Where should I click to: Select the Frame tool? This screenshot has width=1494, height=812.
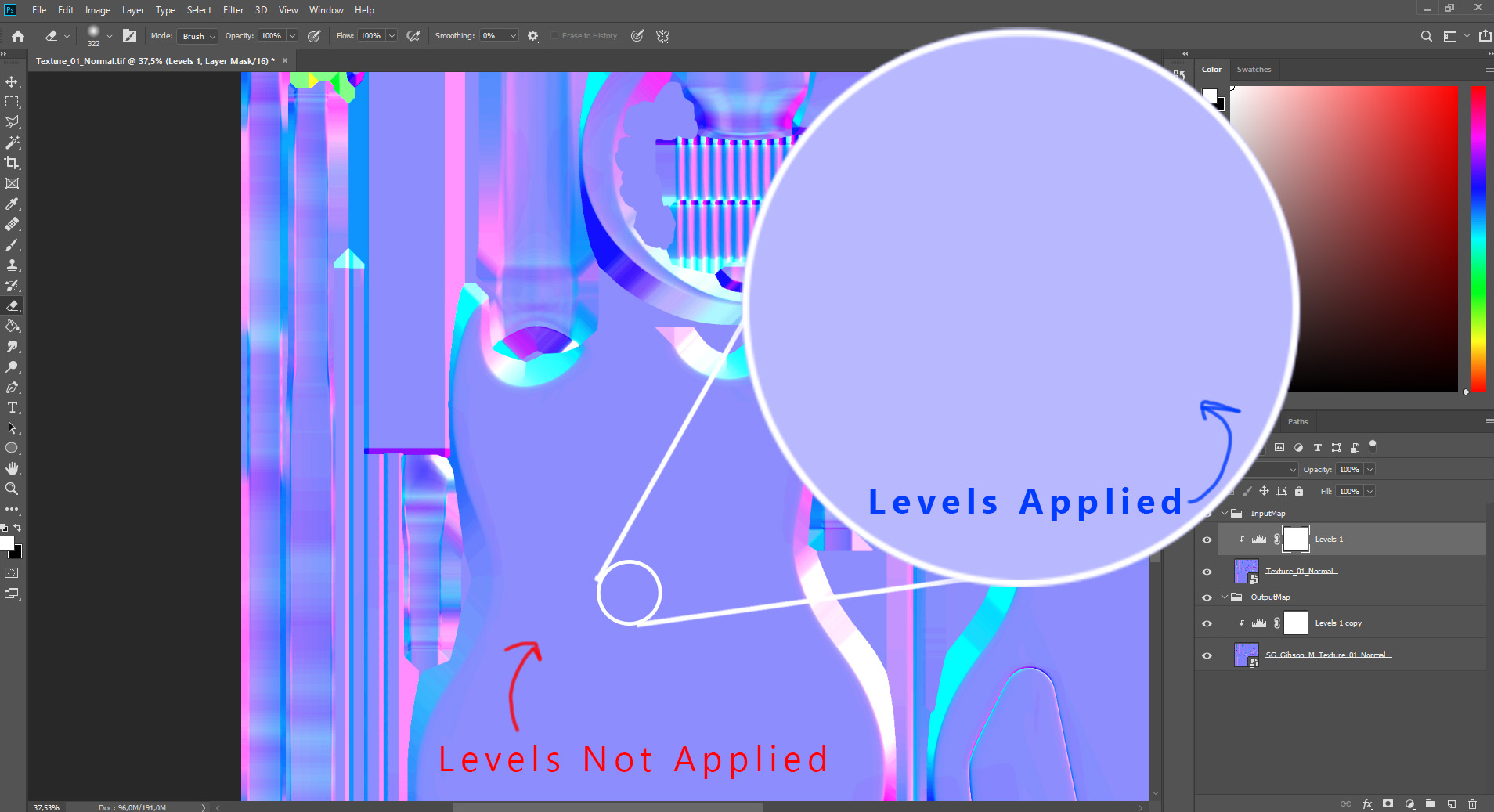point(12,183)
